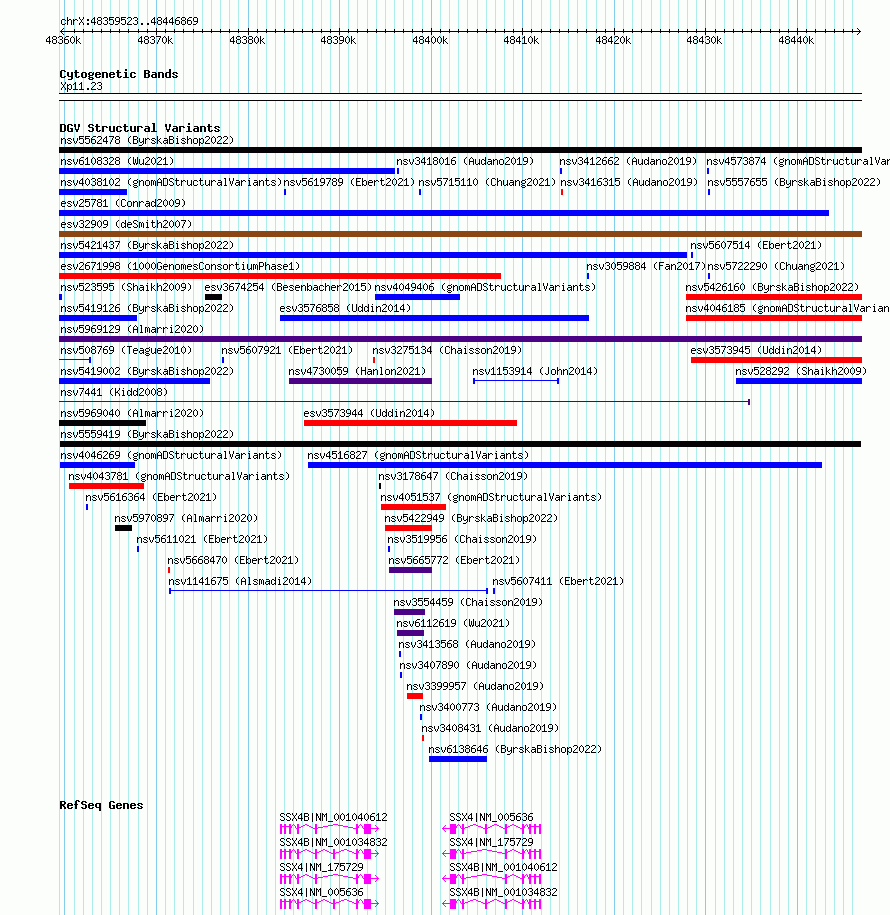Click the nsv5668470 (Ebert2021) label
This screenshot has width=890, height=915.
pyautogui.click(x=233, y=561)
